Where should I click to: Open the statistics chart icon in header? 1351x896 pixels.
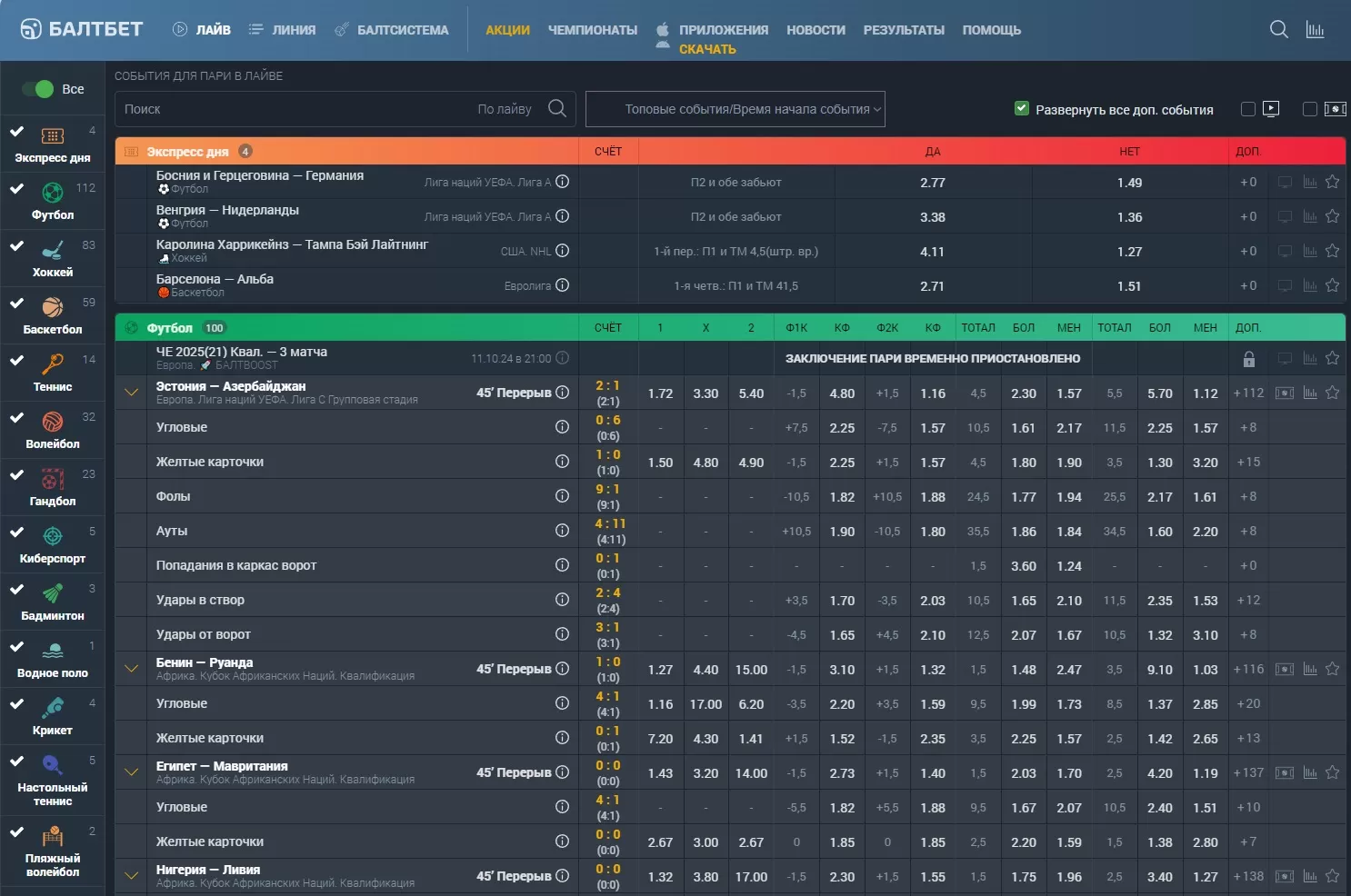point(1315,29)
